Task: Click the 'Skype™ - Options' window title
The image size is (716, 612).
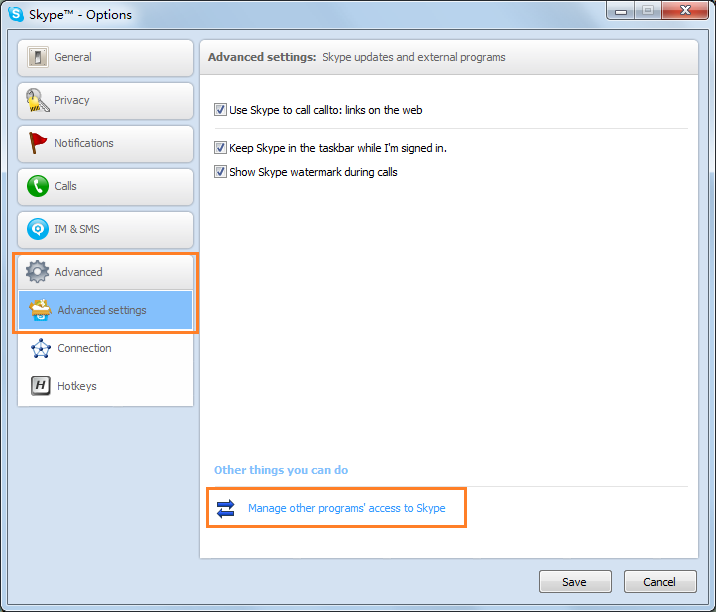Action: [x=80, y=15]
